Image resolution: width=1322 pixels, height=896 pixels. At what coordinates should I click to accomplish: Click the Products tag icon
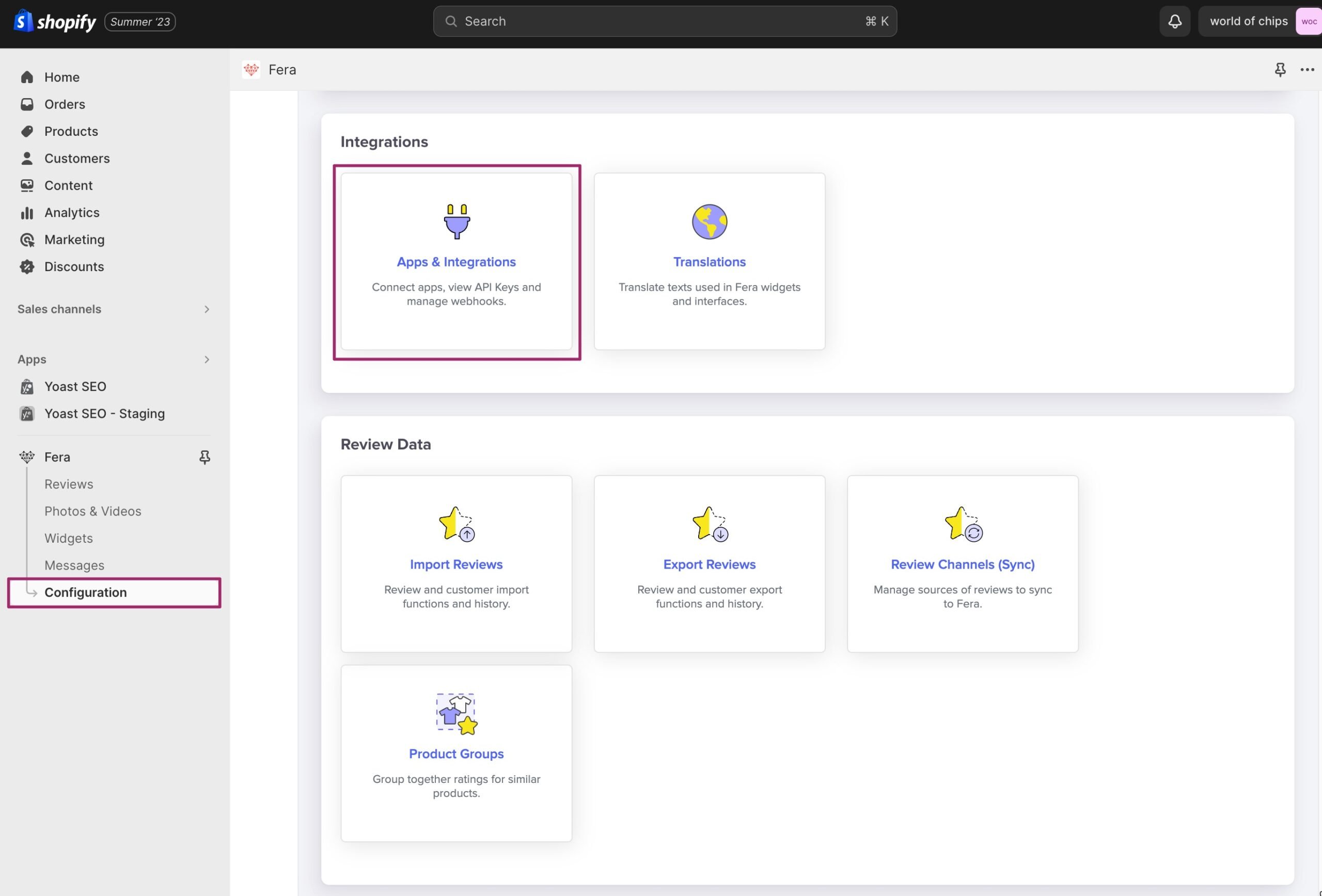[27, 131]
